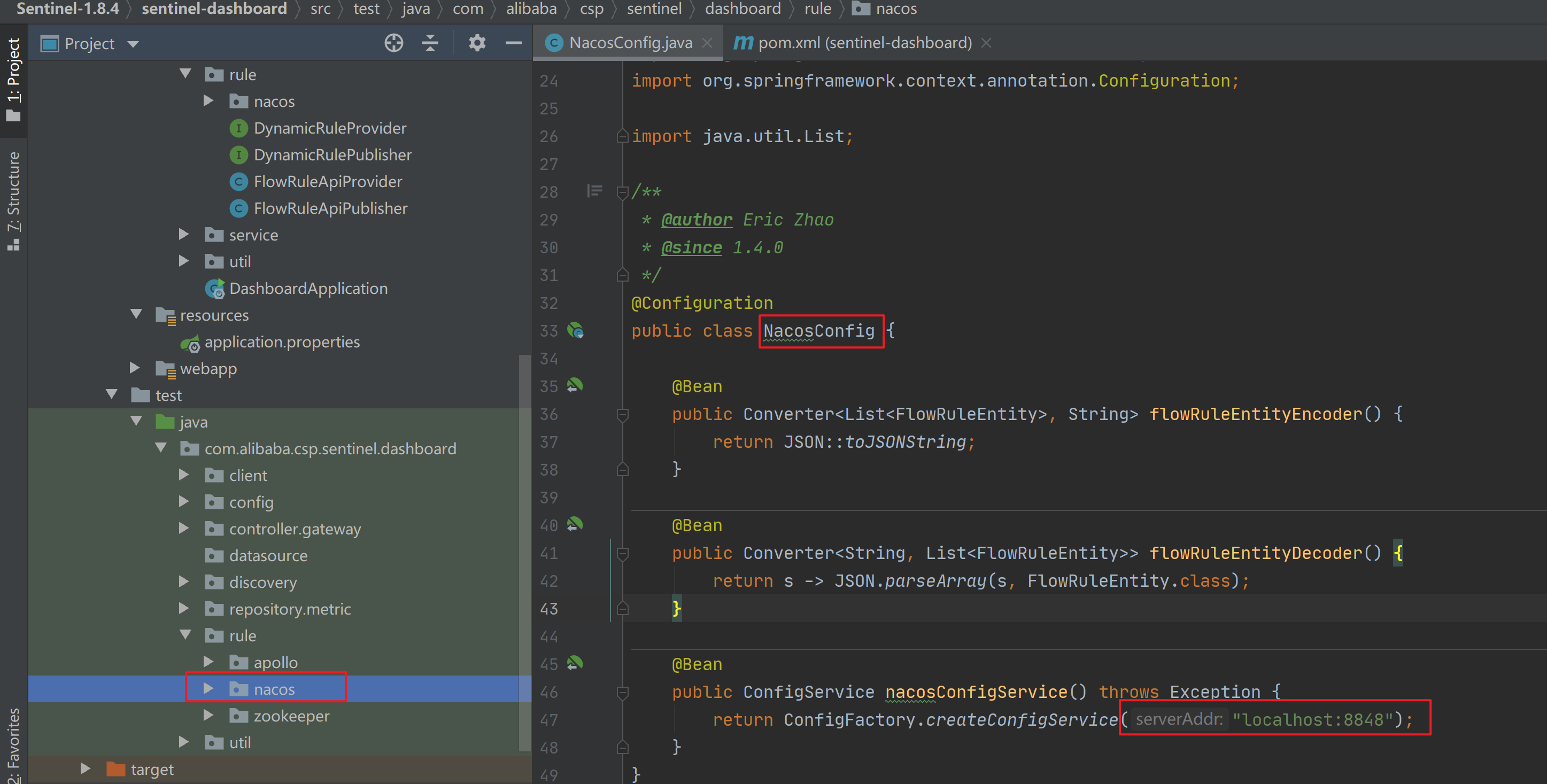This screenshot has height=784, width=1547.
Task: Hide the Project panel with minus icon
Action: (514, 43)
